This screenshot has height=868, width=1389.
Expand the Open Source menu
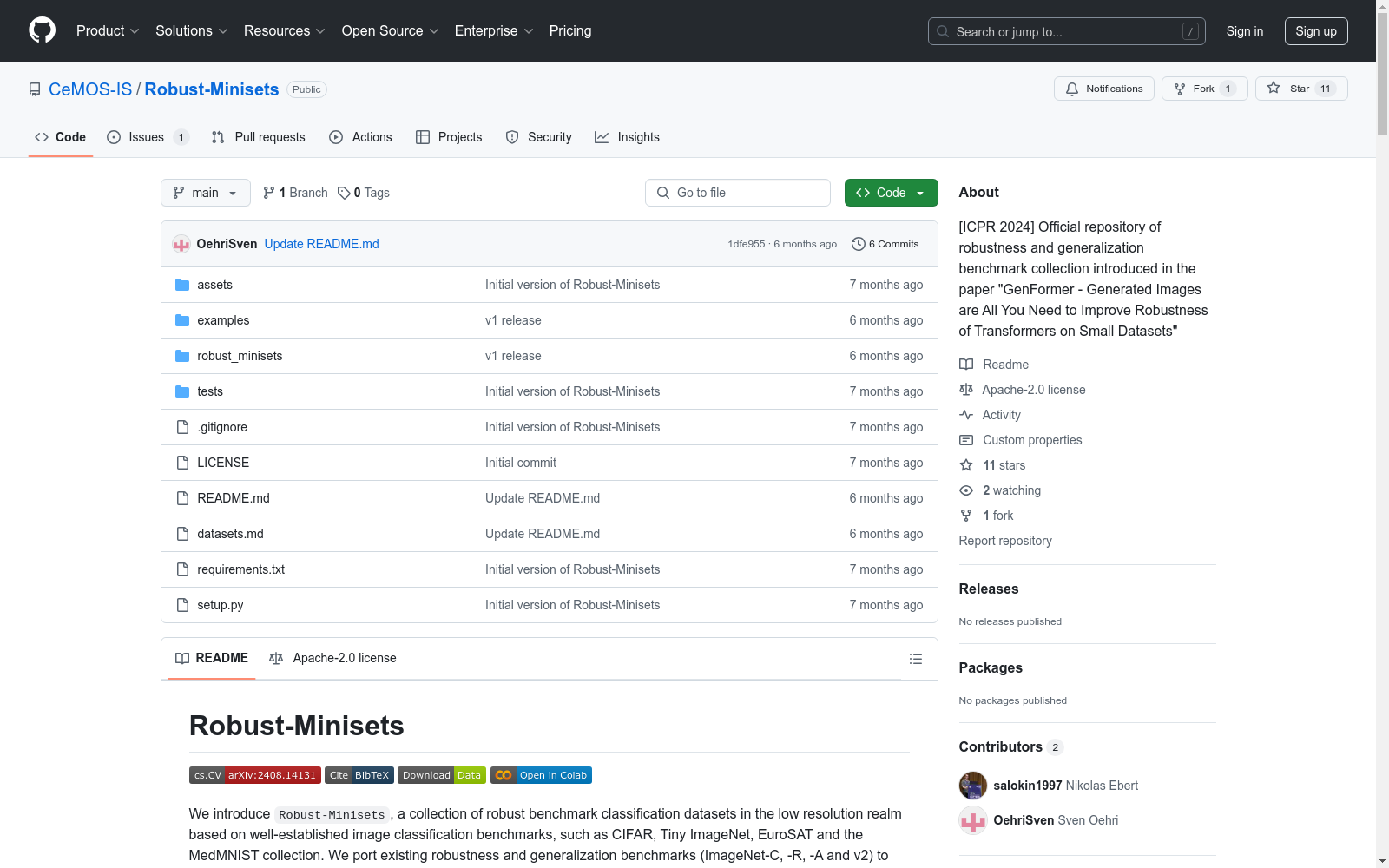coord(390,31)
